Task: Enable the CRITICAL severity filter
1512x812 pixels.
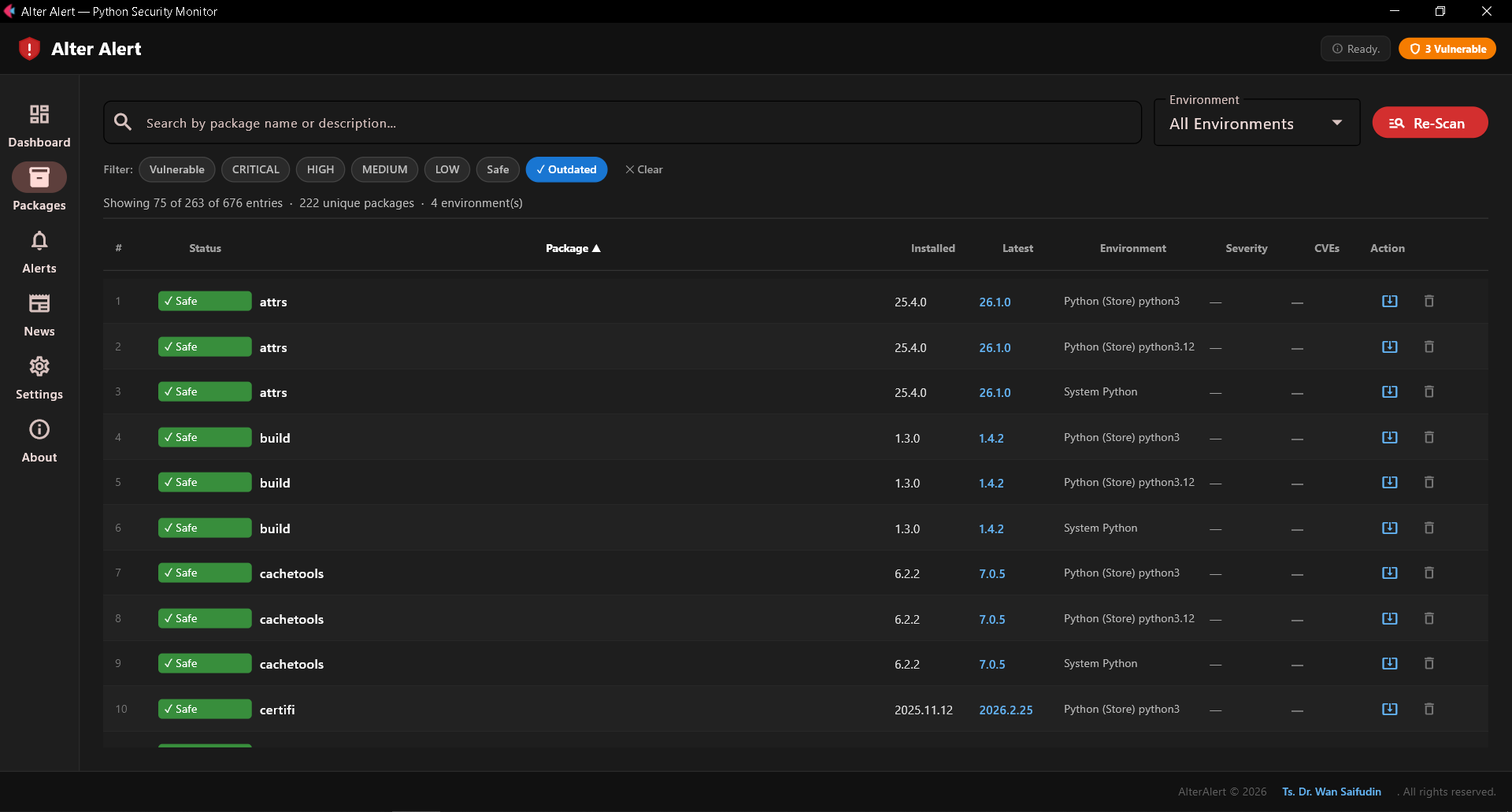Action: (x=255, y=169)
